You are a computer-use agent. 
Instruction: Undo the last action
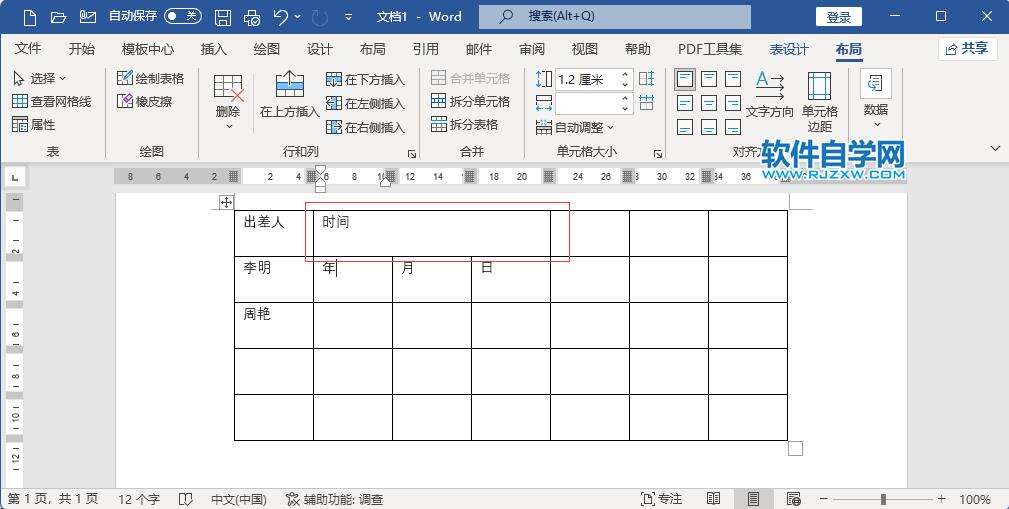pyautogui.click(x=281, y=17)
